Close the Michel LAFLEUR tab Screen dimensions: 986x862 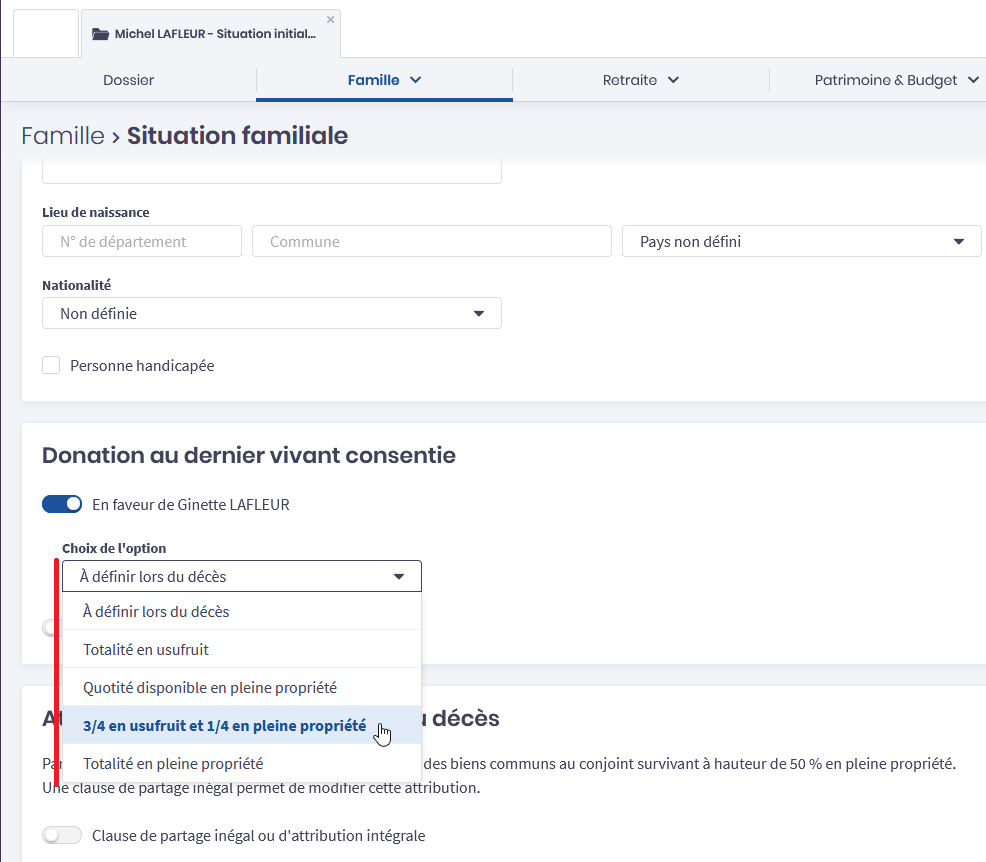tap(331, 20)
